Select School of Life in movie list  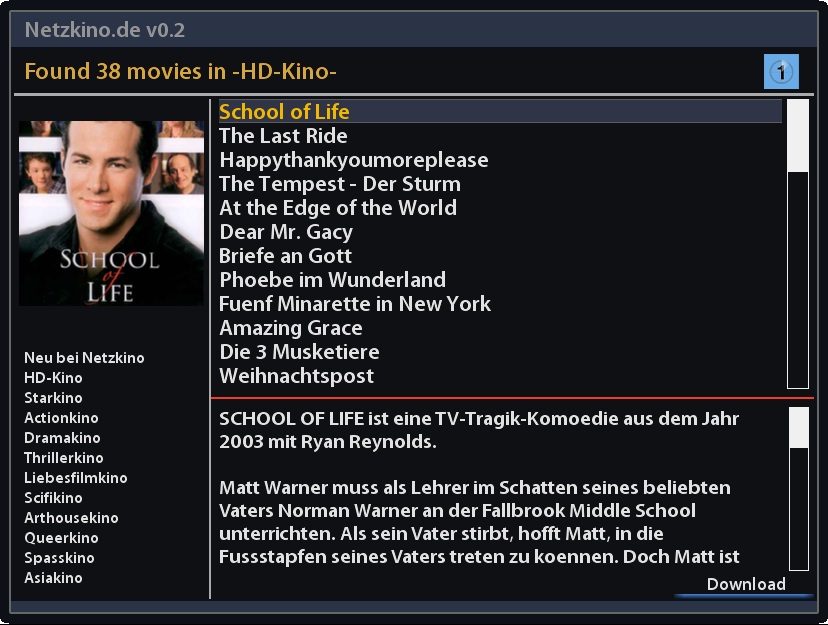tap(500, 111)
